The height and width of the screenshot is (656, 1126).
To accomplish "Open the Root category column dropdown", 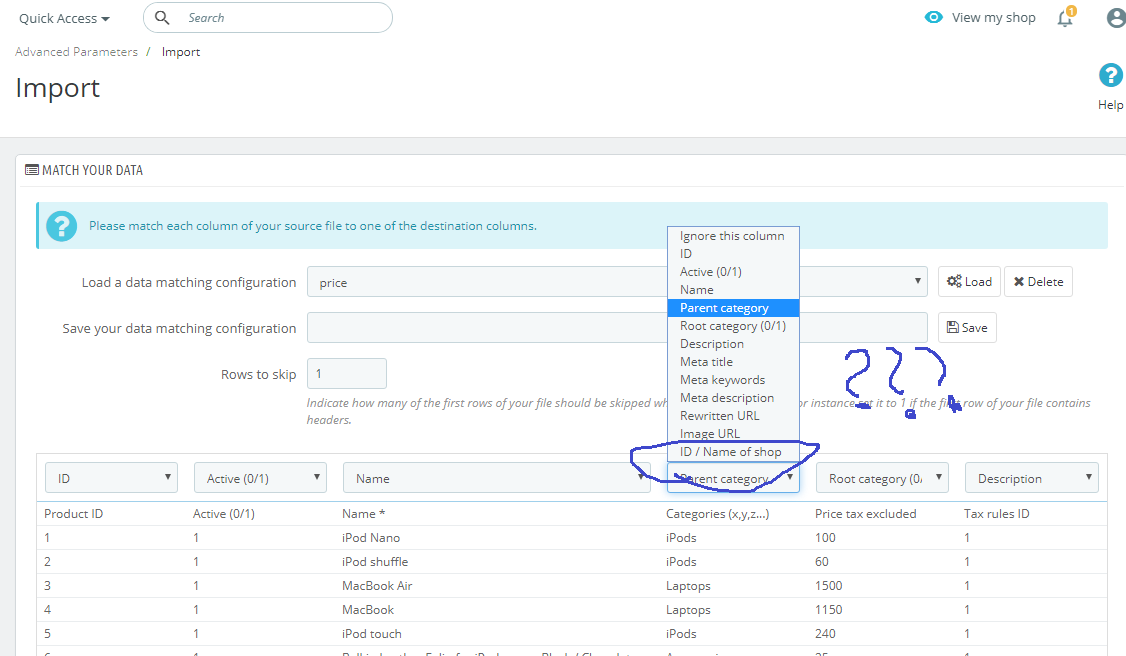I will click(883, 478).
